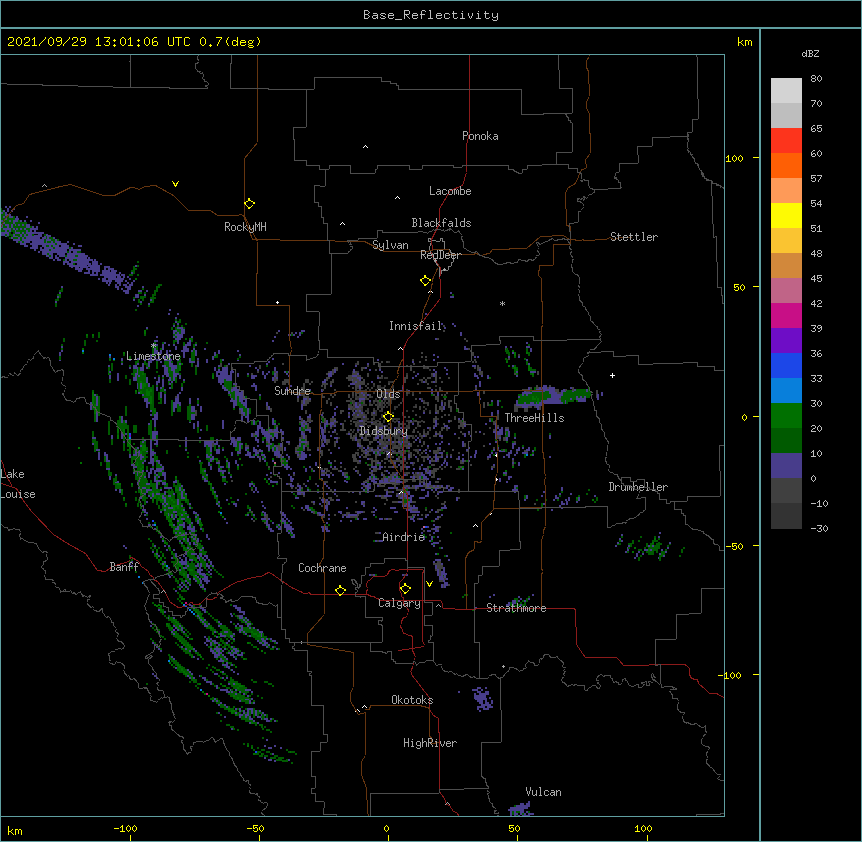Click the Drumheller label
Image resolution: width=862 pixels, height=842 pixels.
pyautogui.click(x=638, y=487)
